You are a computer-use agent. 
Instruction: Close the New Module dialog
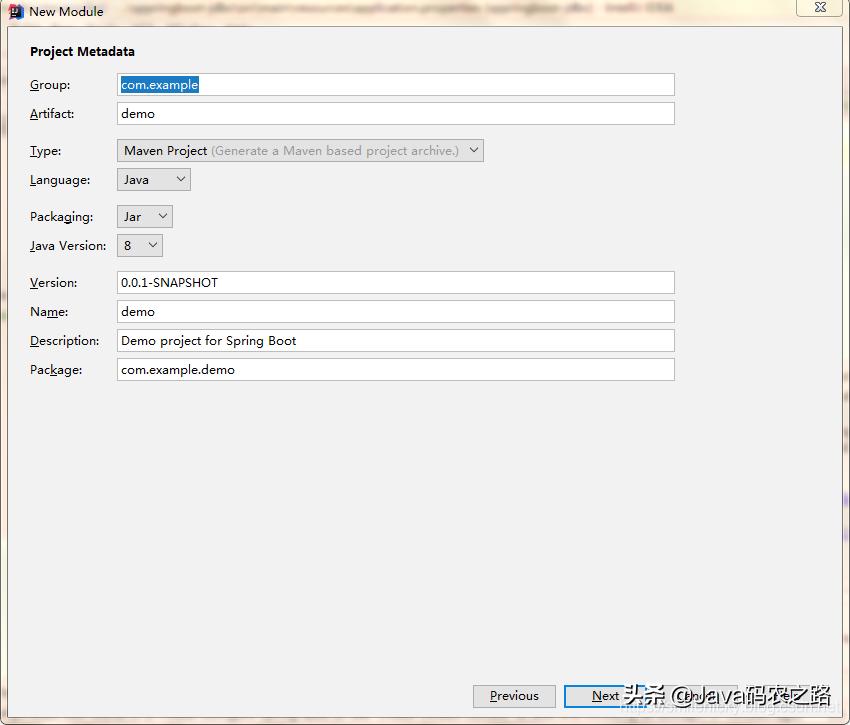click(819, 8)
